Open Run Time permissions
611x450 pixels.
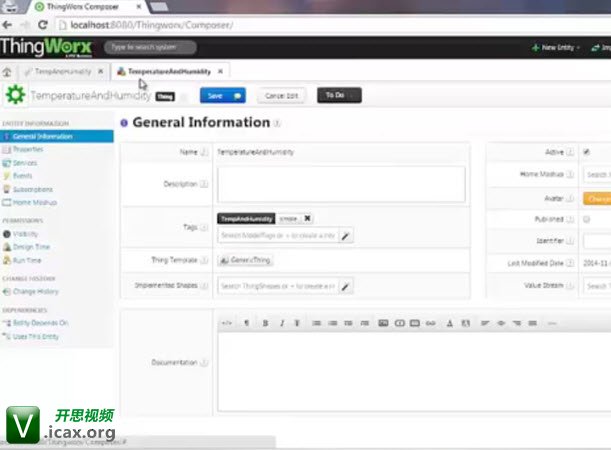coord(27,260)
